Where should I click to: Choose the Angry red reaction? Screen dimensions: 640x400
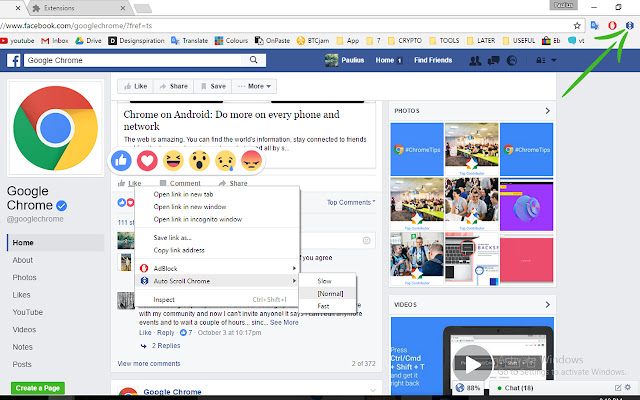tap(251, 160)
